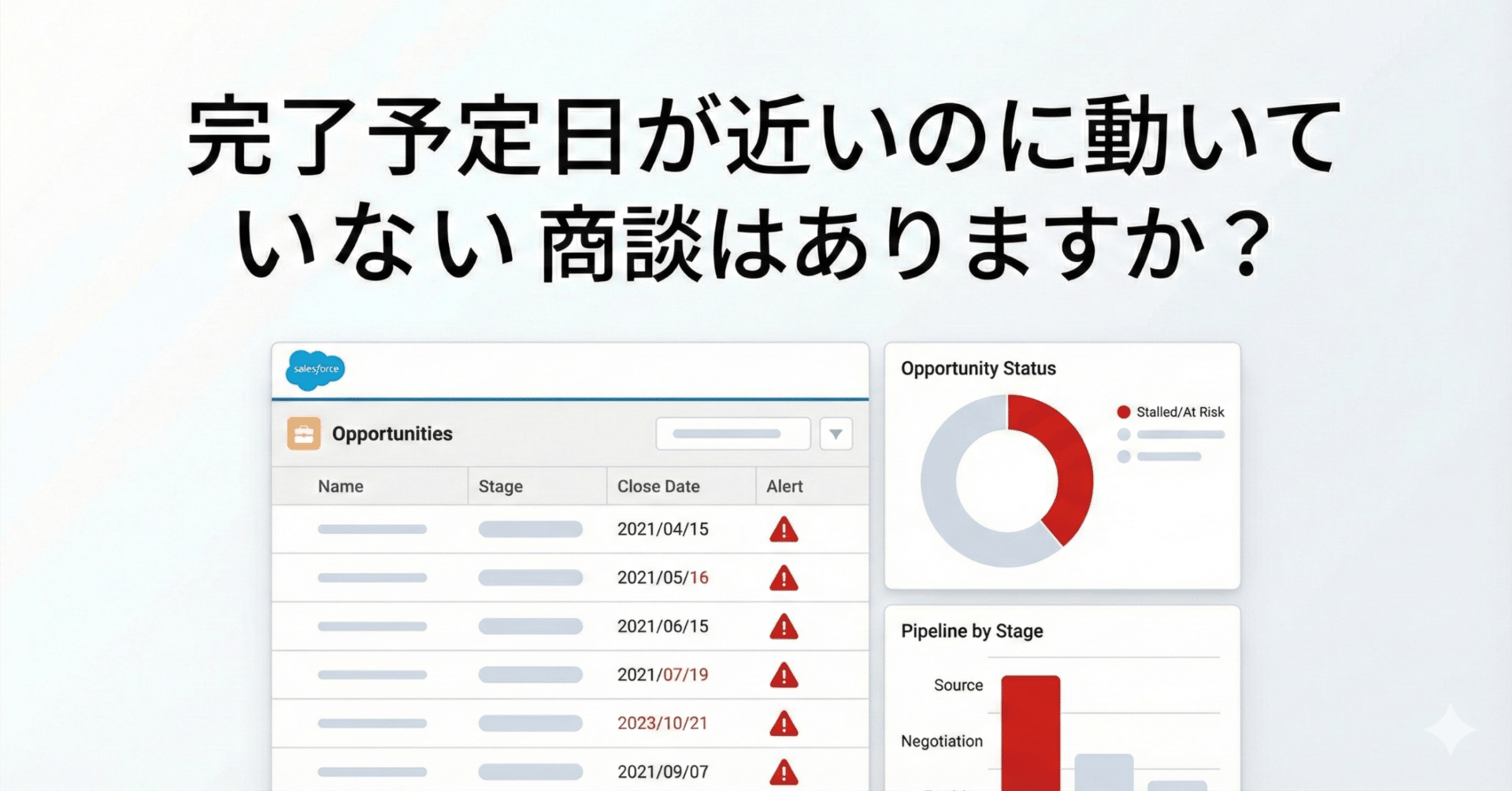Select the Alert column header

(x=784, y=486)
